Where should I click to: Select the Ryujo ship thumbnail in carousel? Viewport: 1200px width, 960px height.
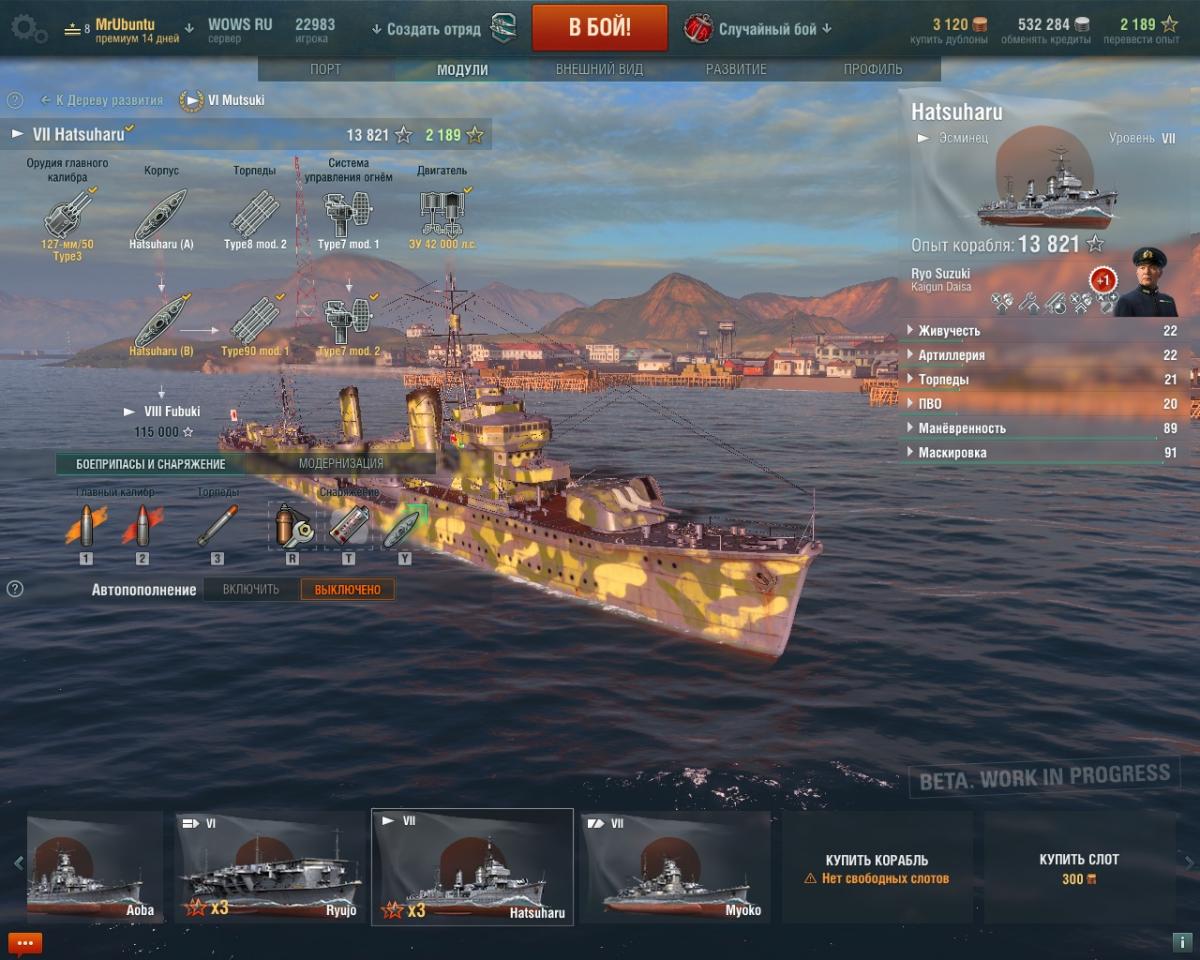(270, 867)
